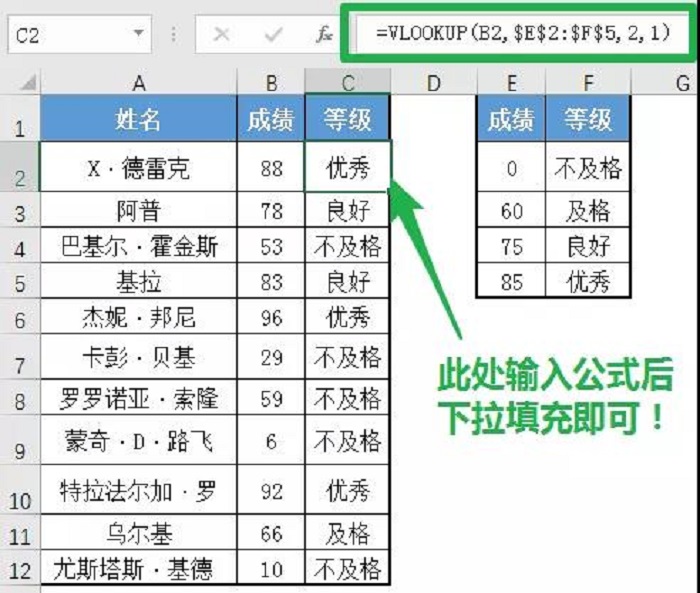Click cell 罗罗诺亚·索隆
The width and height of the screenshot is (700, 593).
(138, 397)
